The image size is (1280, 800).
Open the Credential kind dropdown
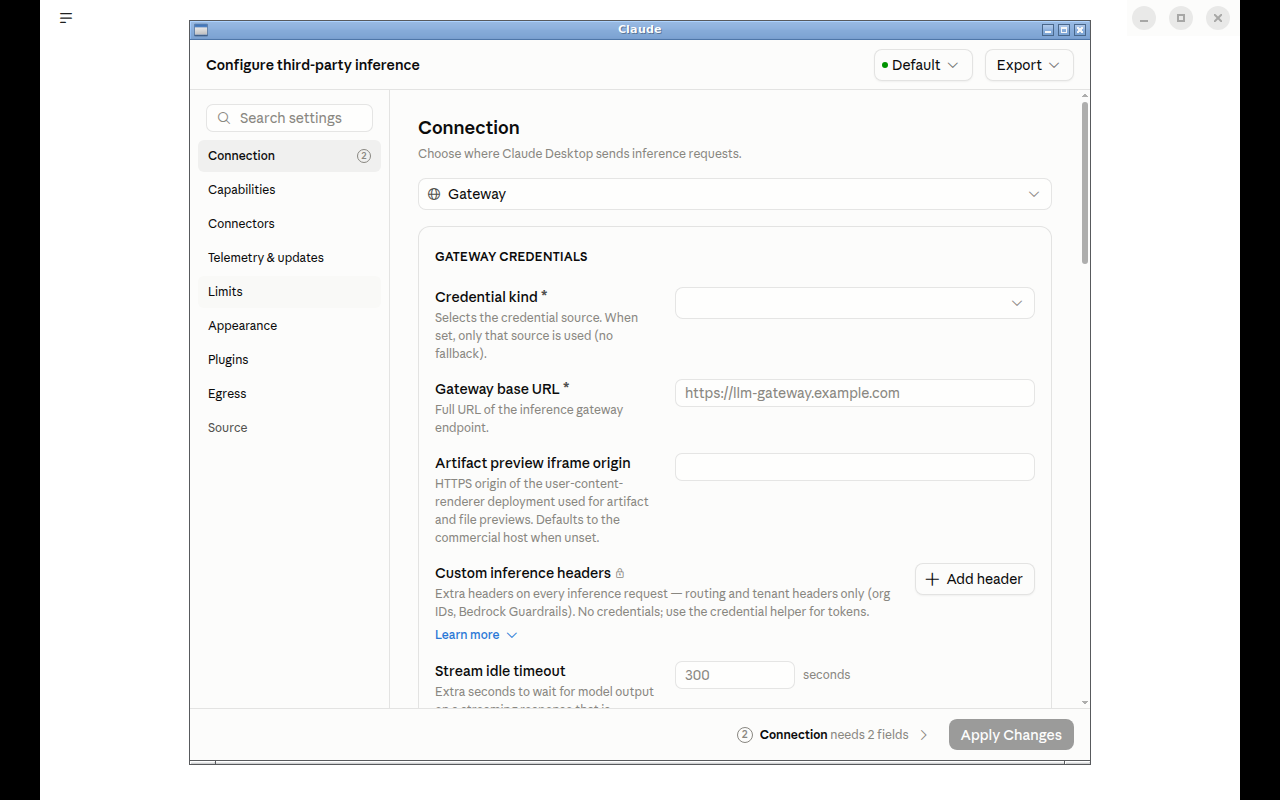855,303
